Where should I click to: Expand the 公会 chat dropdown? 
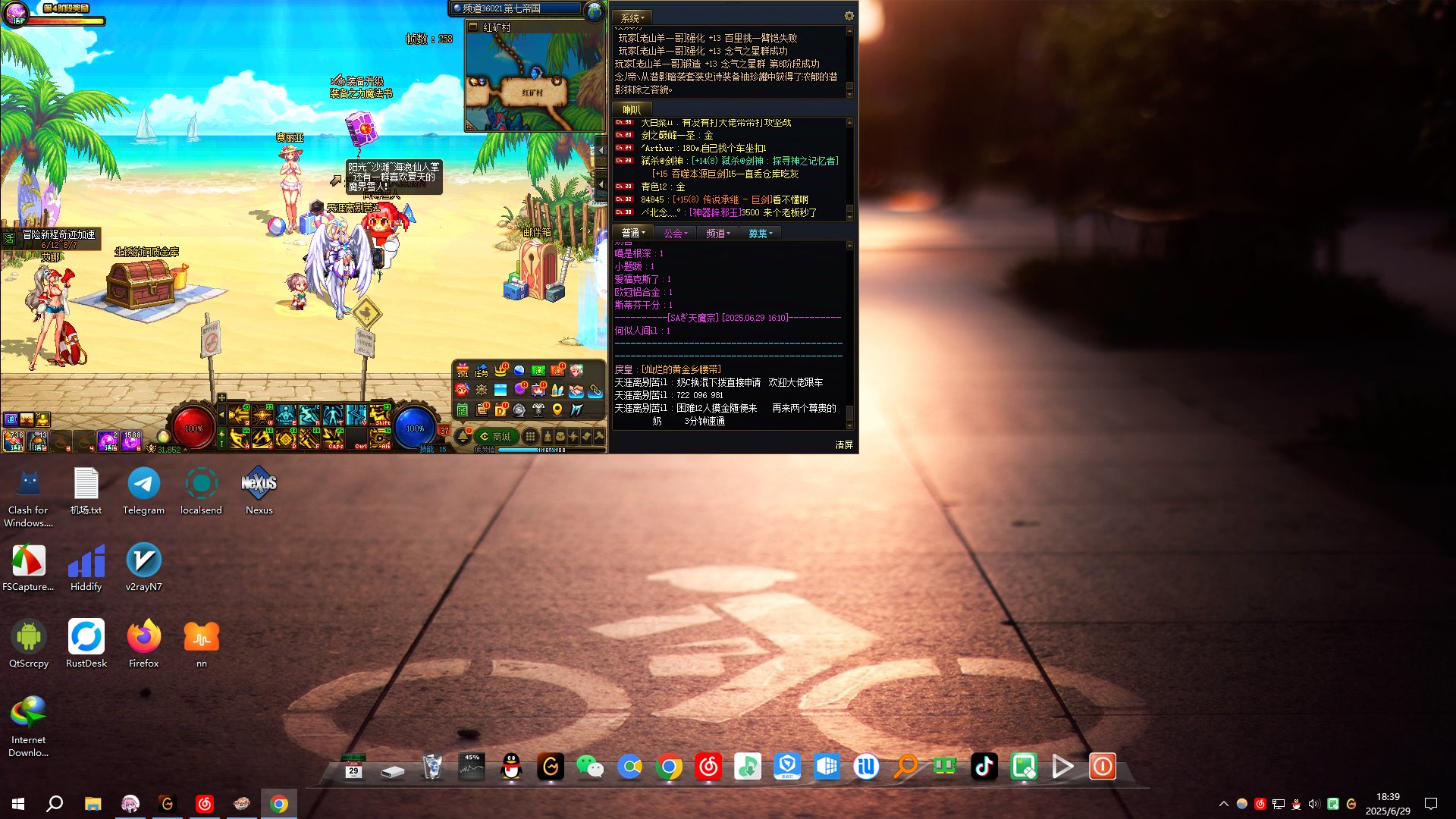click(675, 234)
